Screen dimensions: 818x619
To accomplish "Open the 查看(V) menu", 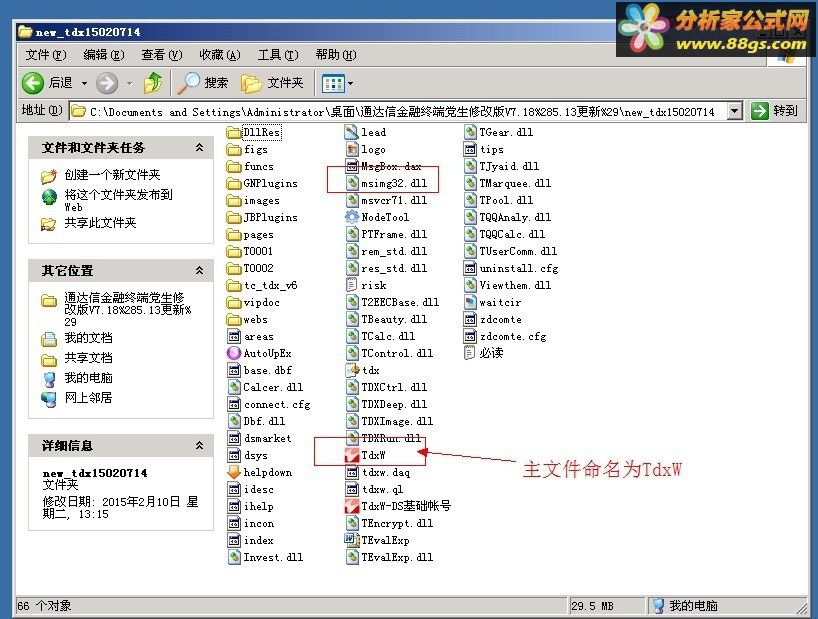I will click(162, 55).
